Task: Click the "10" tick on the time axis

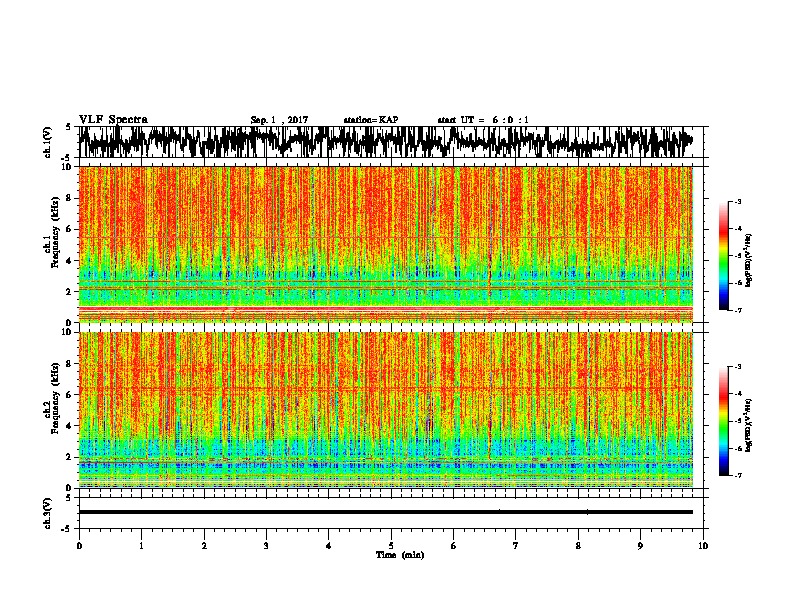Action: [x=703, y=546]
